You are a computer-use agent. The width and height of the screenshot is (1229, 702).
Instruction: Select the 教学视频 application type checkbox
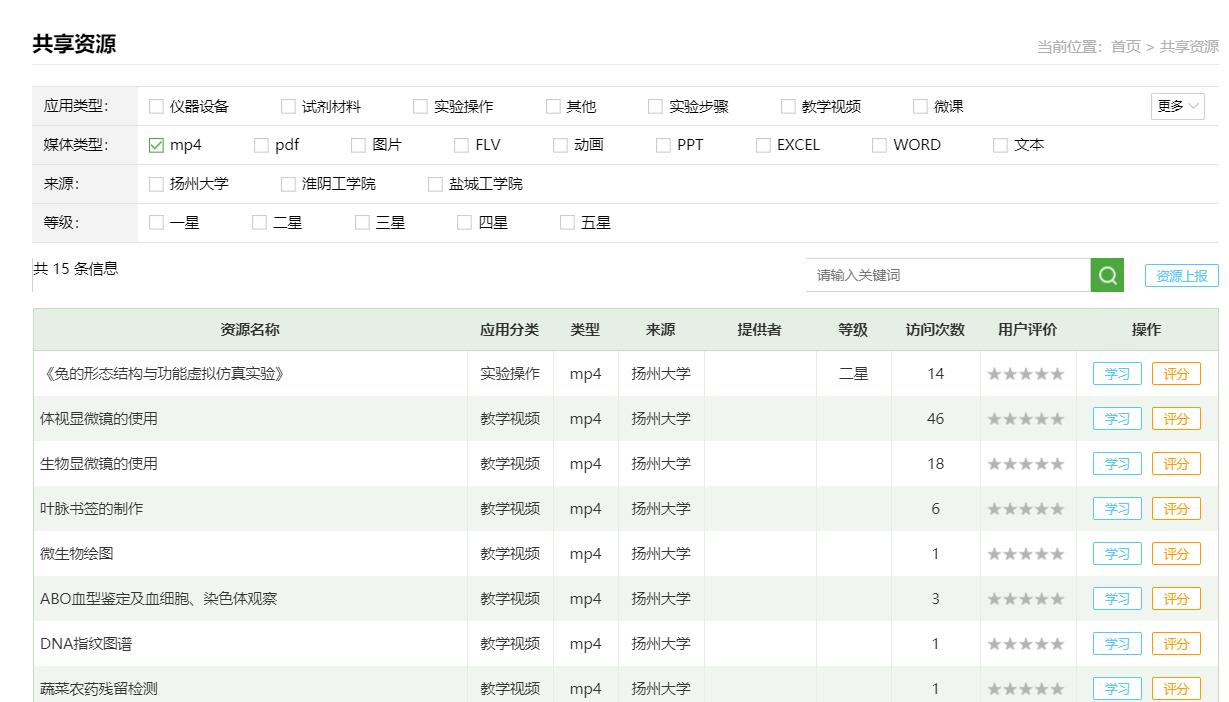(x=788, y=107)
